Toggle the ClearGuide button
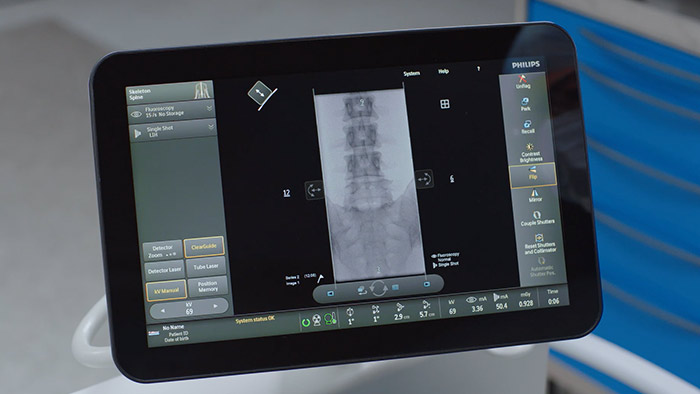Viewport: 700px width, 394px height. pyautogui.click(x=204, y=247)
